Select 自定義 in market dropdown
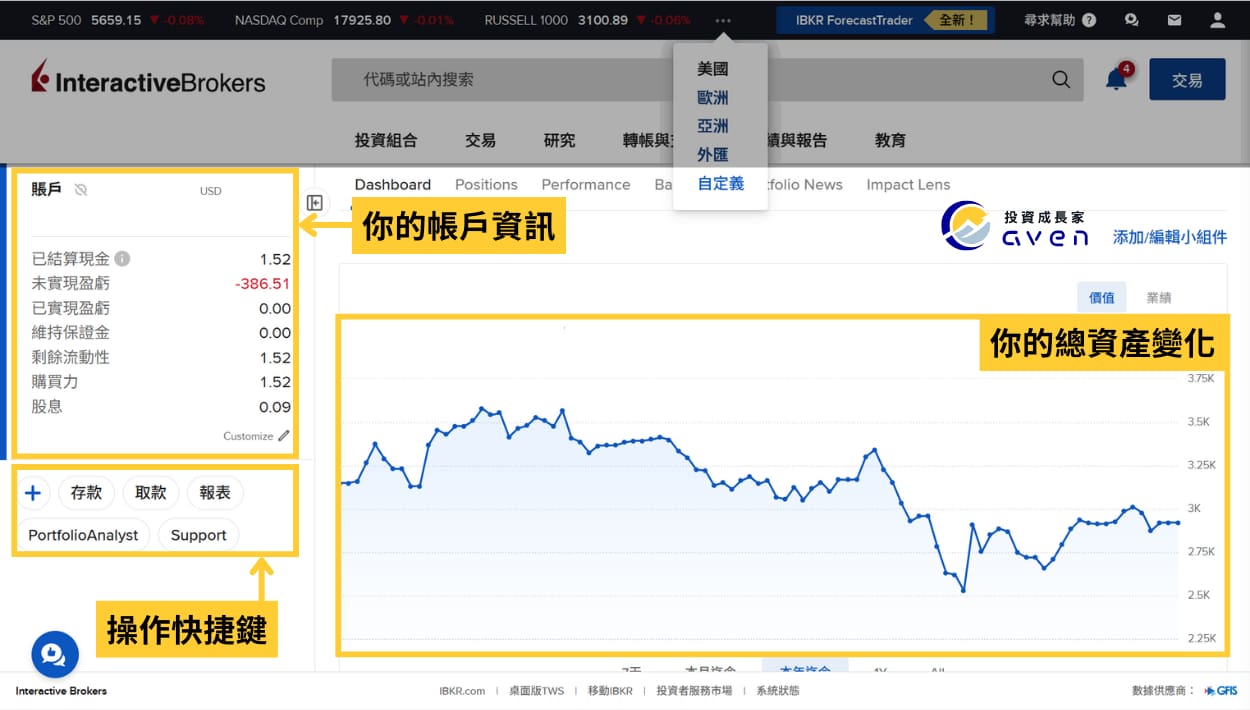Screen dimensions: 1250x710 pos(721,184)
